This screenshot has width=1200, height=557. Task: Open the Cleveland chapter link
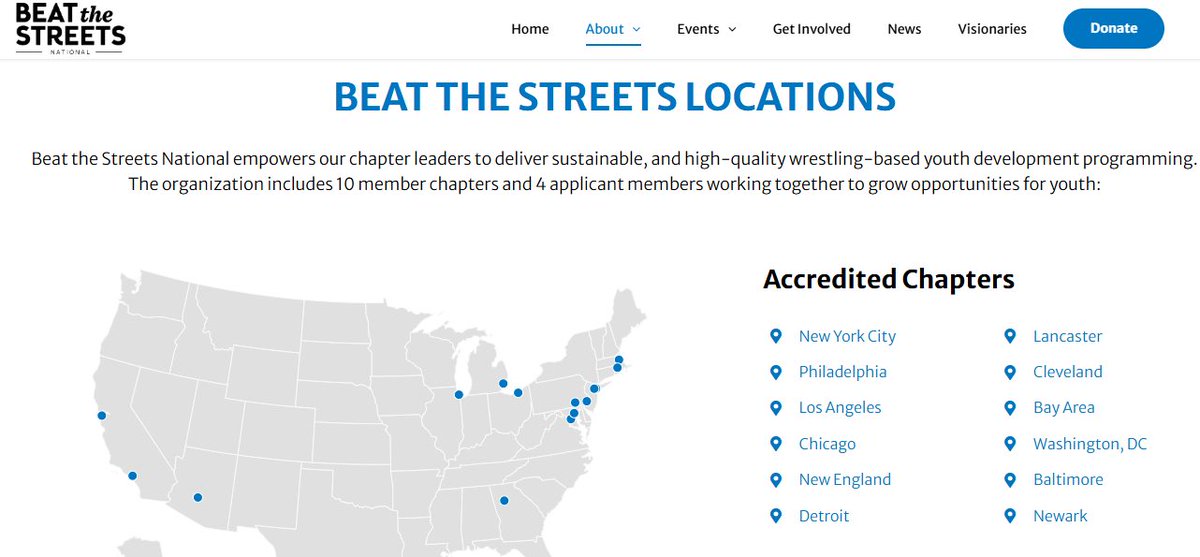coord(1068,372)
